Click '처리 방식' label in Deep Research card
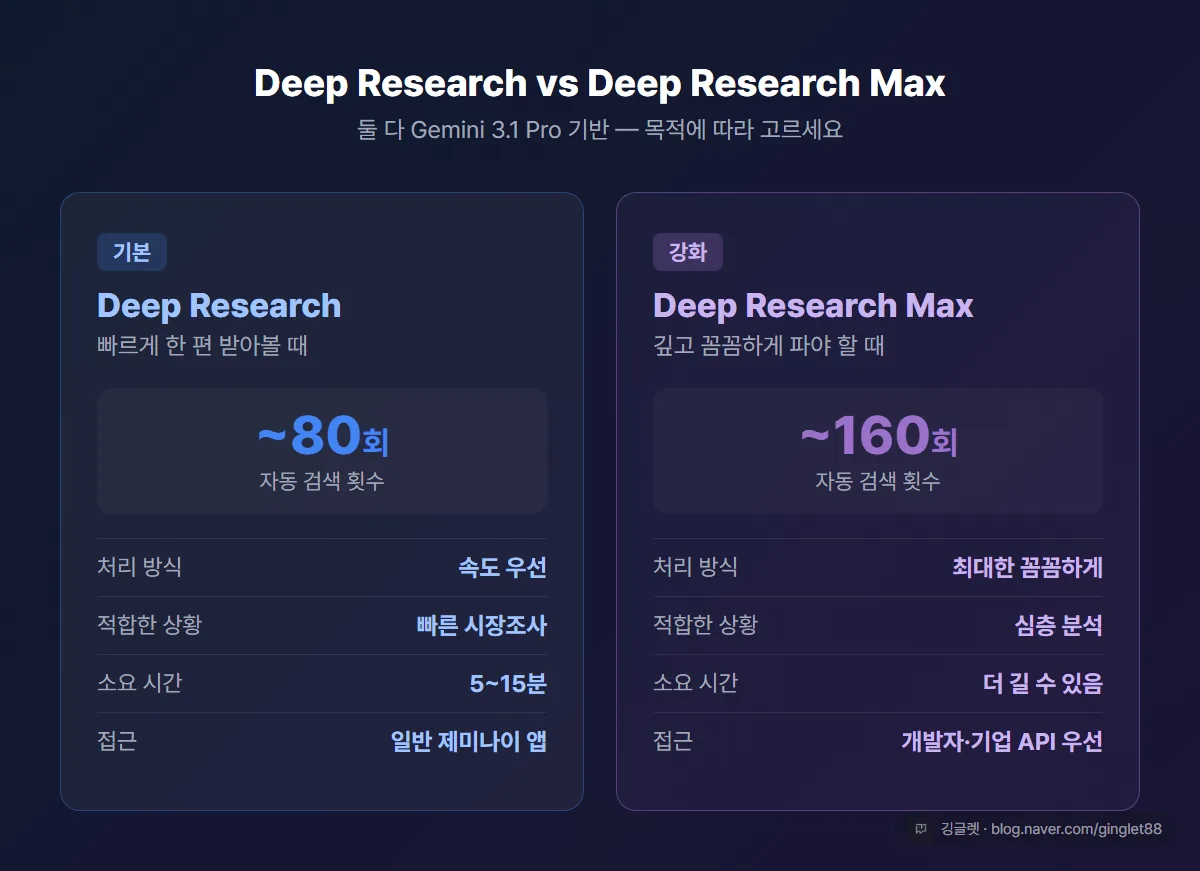 click(139, 567)
